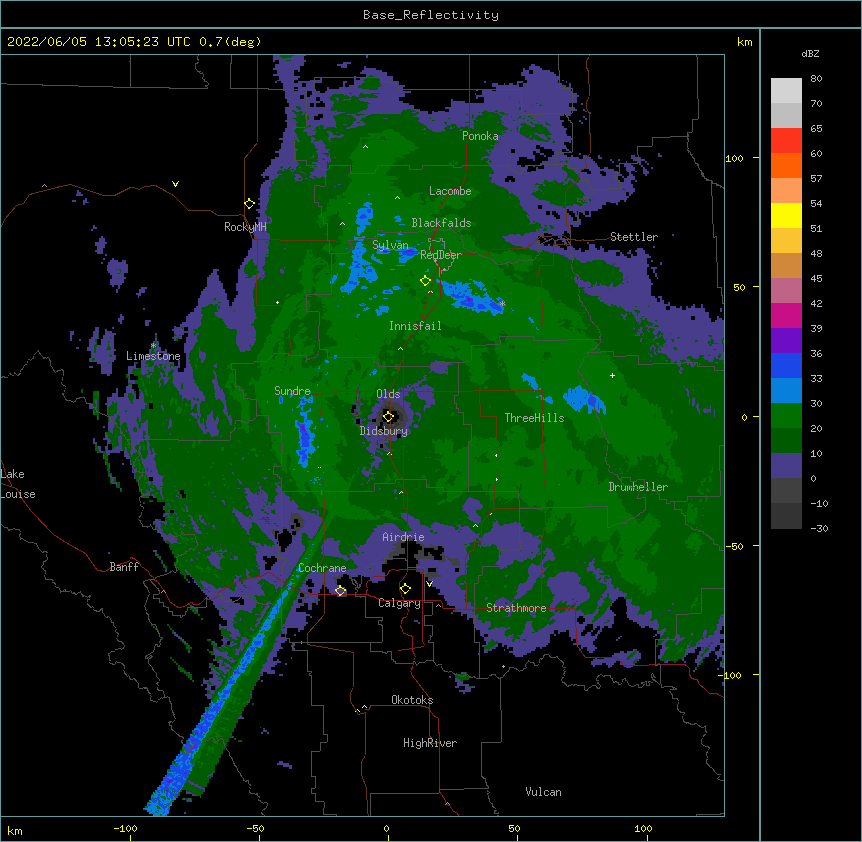Click the Drumheller label
Image resolution: width=862 pixels, height=842 pixels.
638,487
